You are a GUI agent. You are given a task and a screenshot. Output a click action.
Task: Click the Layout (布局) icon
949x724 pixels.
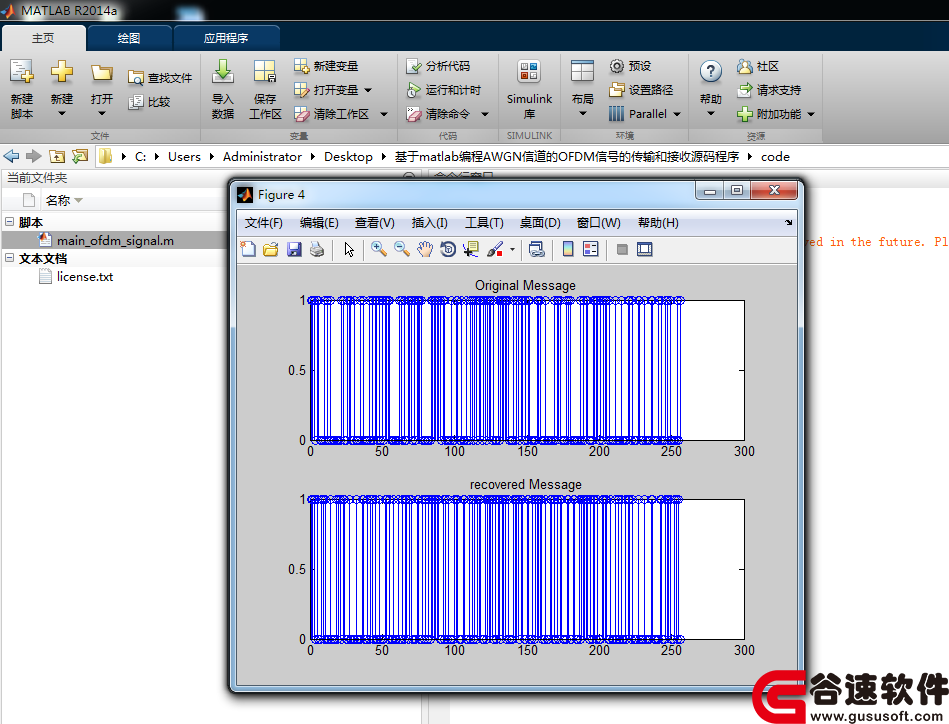[582, 72]
